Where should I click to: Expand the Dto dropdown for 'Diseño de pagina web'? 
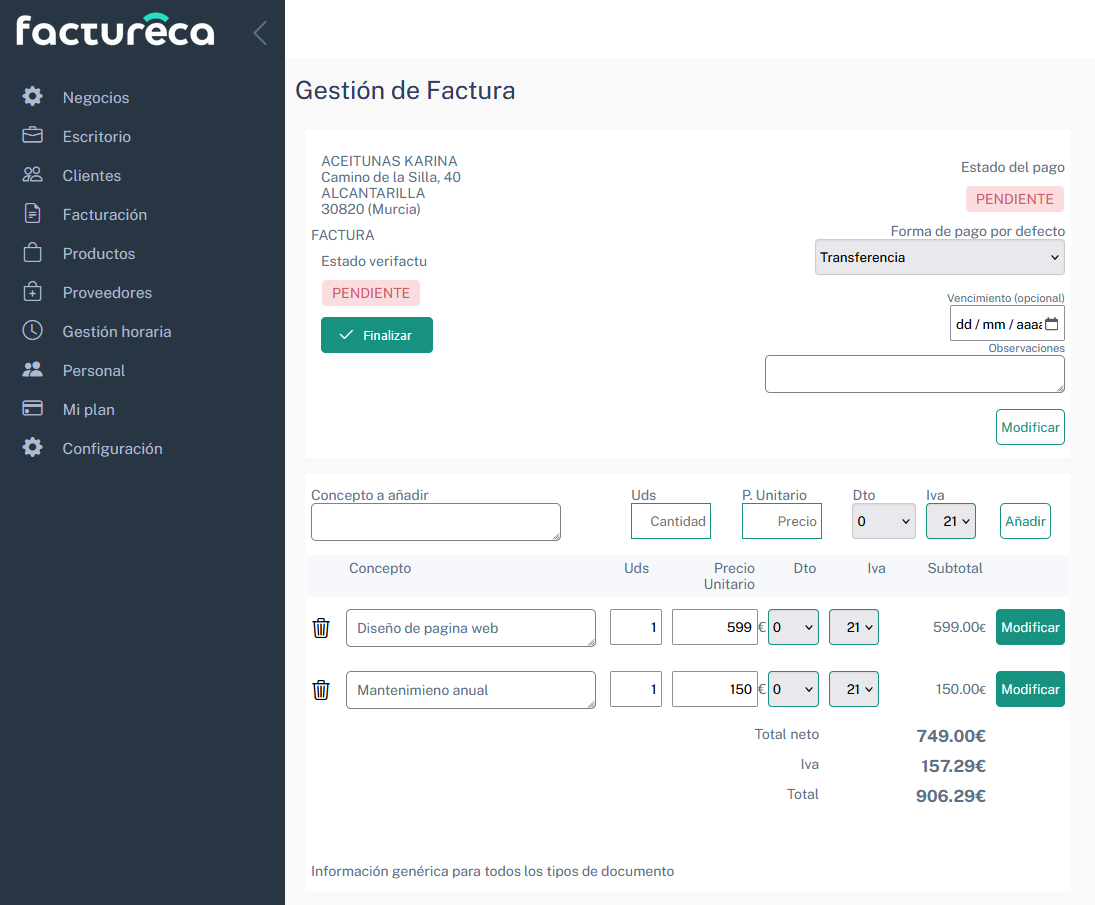click(793, 627)
